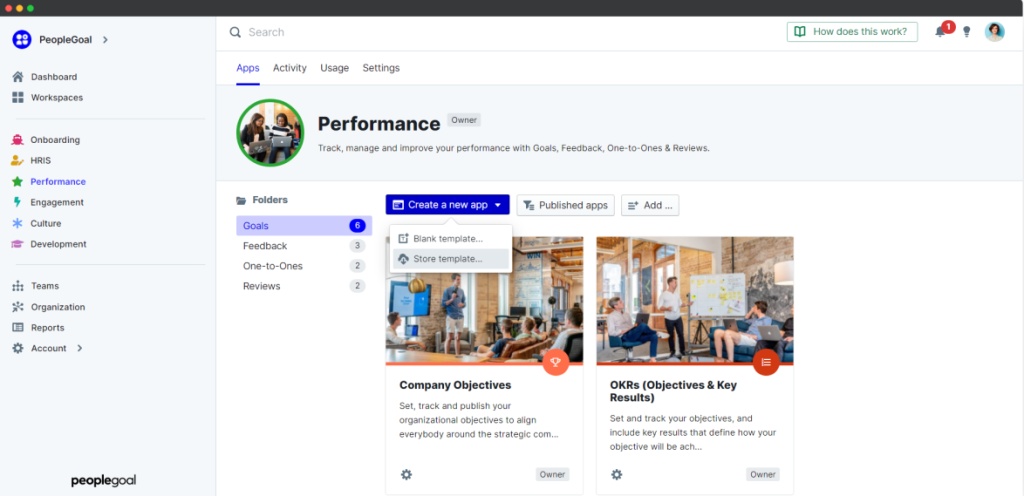The image size is (1024, 496).
Task: Click the Add ... button
Action: click(x=650, y=205)
